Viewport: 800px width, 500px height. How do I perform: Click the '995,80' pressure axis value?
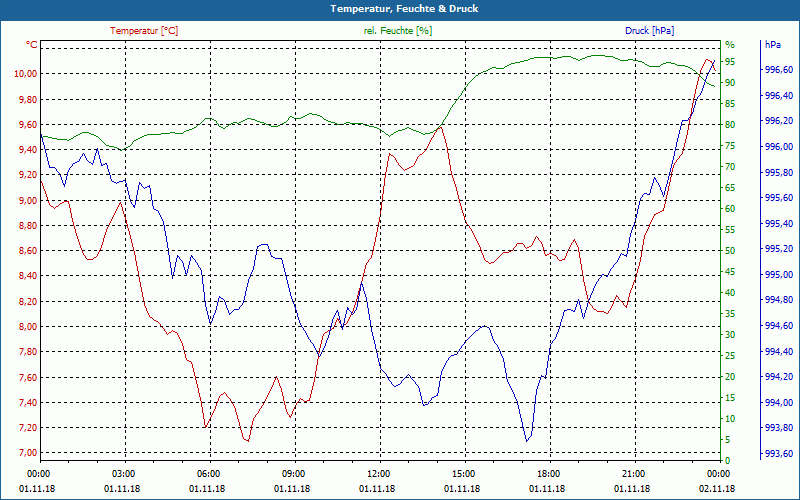[x=780, y=172]
